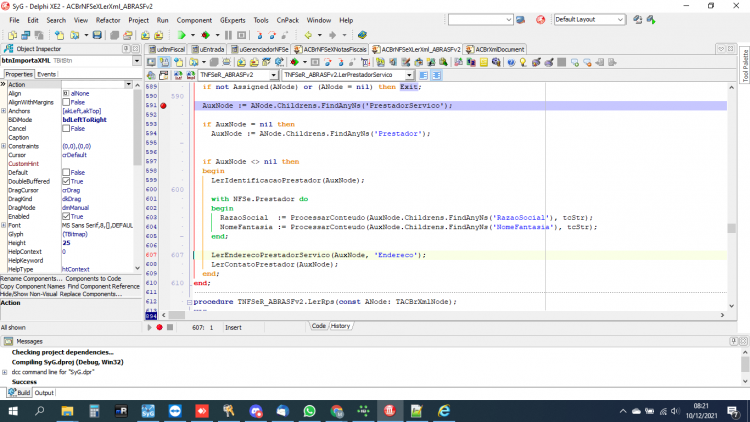The image size is (750, 422).
Task: Uncheck the Enabled property checkbox
Action: point(66,216)
